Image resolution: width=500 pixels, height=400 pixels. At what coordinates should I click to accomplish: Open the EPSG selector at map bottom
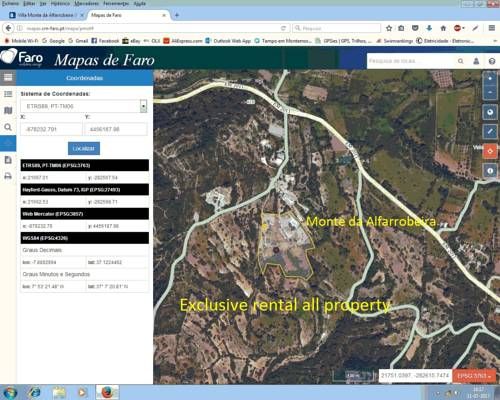(474, 376)
